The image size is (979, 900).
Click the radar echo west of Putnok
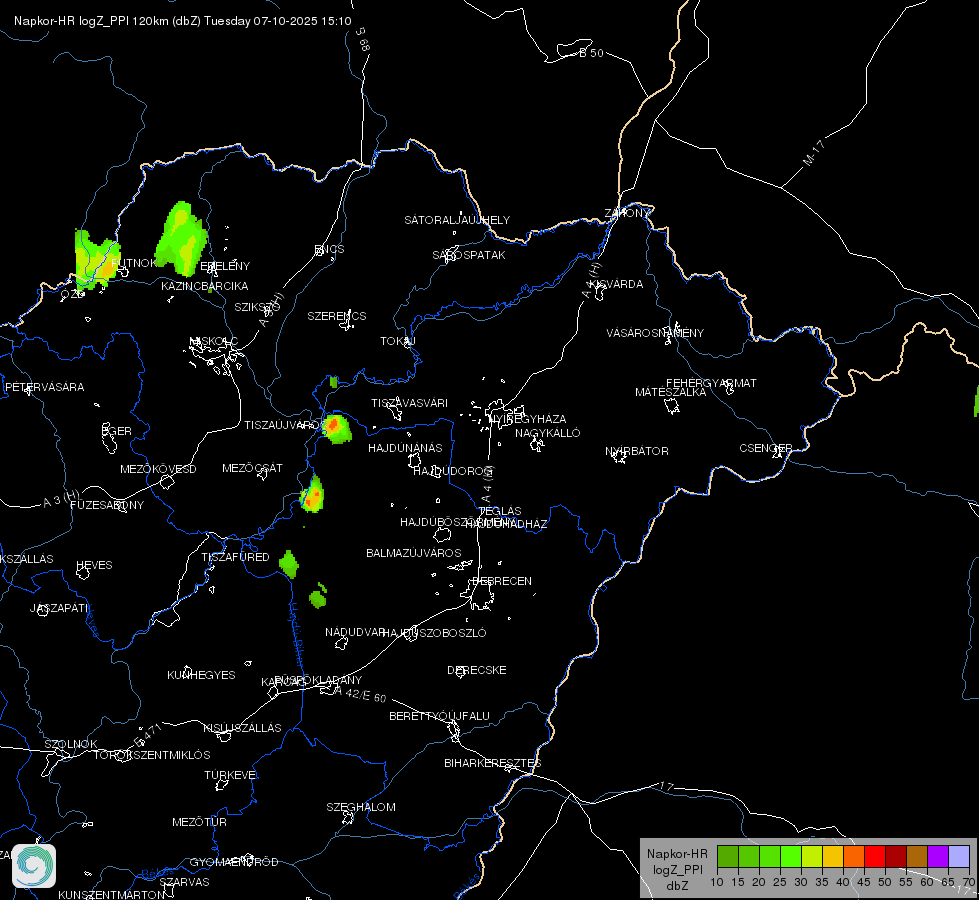(95, 259)
